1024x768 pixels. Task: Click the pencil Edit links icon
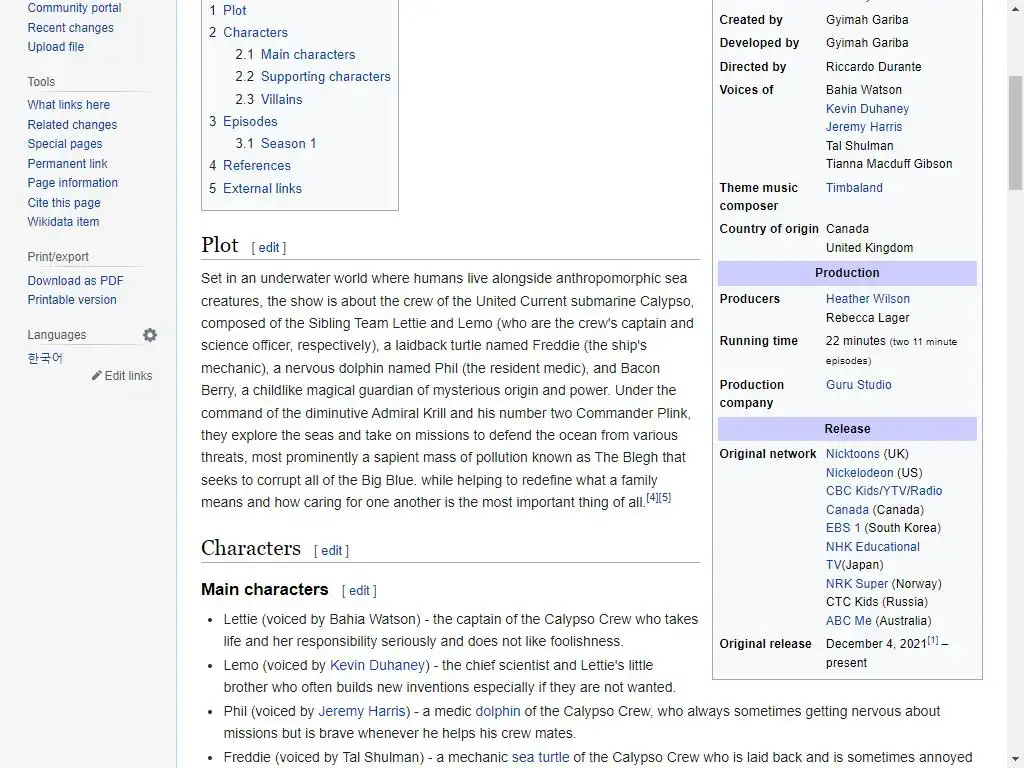coord(97,376)
